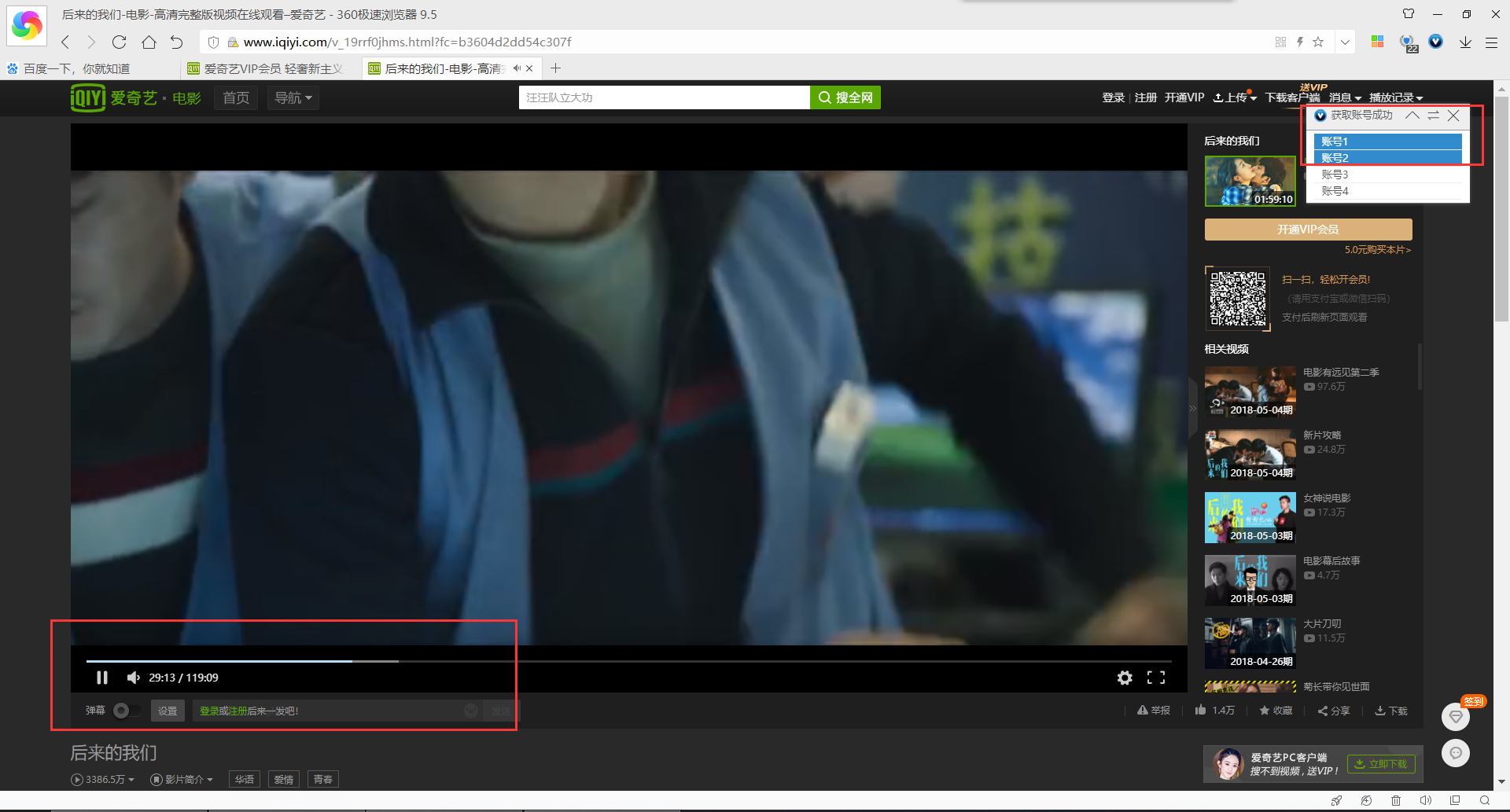Enter fullscreen video mode

click(1155, 678)
